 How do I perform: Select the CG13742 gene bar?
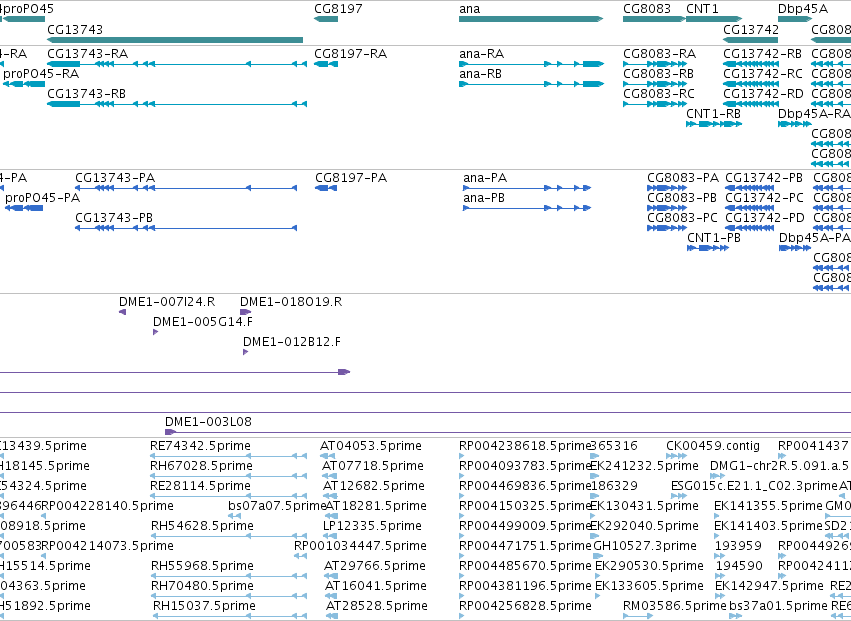(x=751, y=40)
